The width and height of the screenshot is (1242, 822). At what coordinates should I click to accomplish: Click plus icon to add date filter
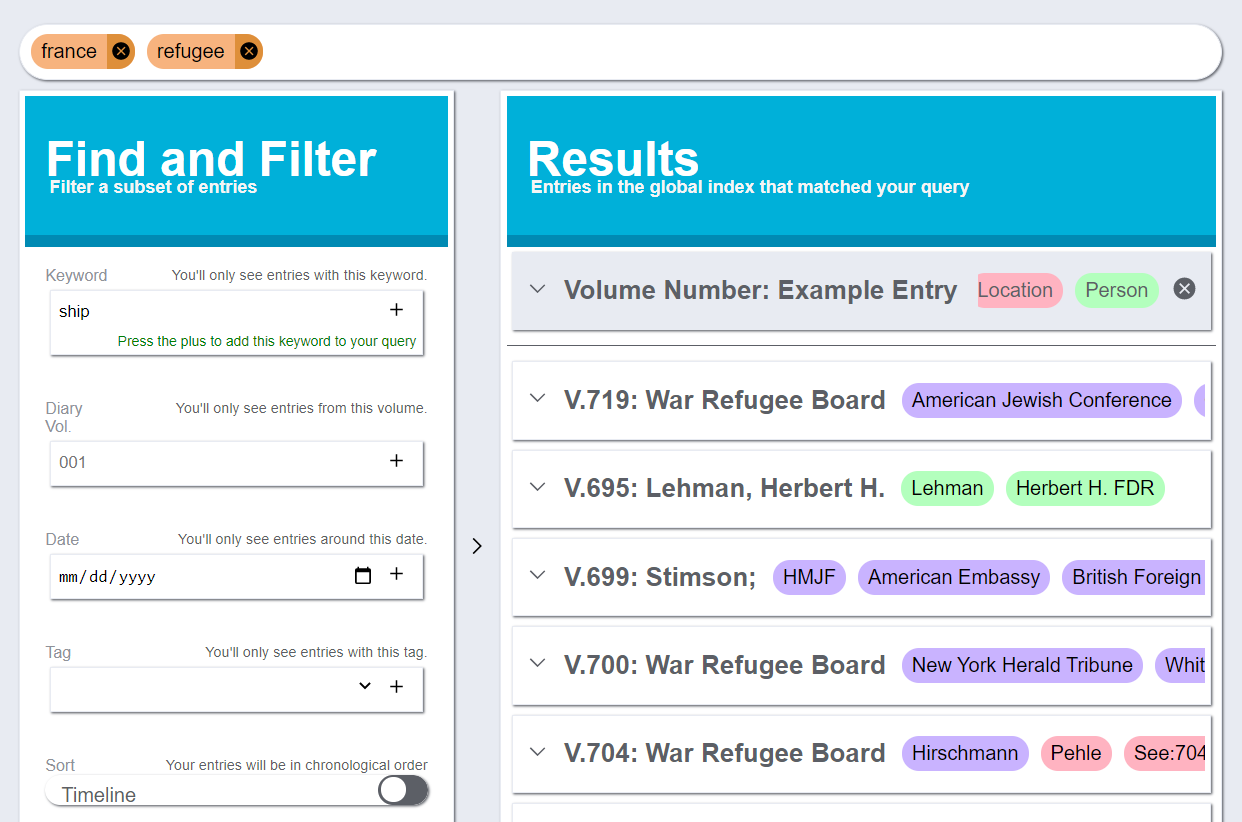coord(396,574)
